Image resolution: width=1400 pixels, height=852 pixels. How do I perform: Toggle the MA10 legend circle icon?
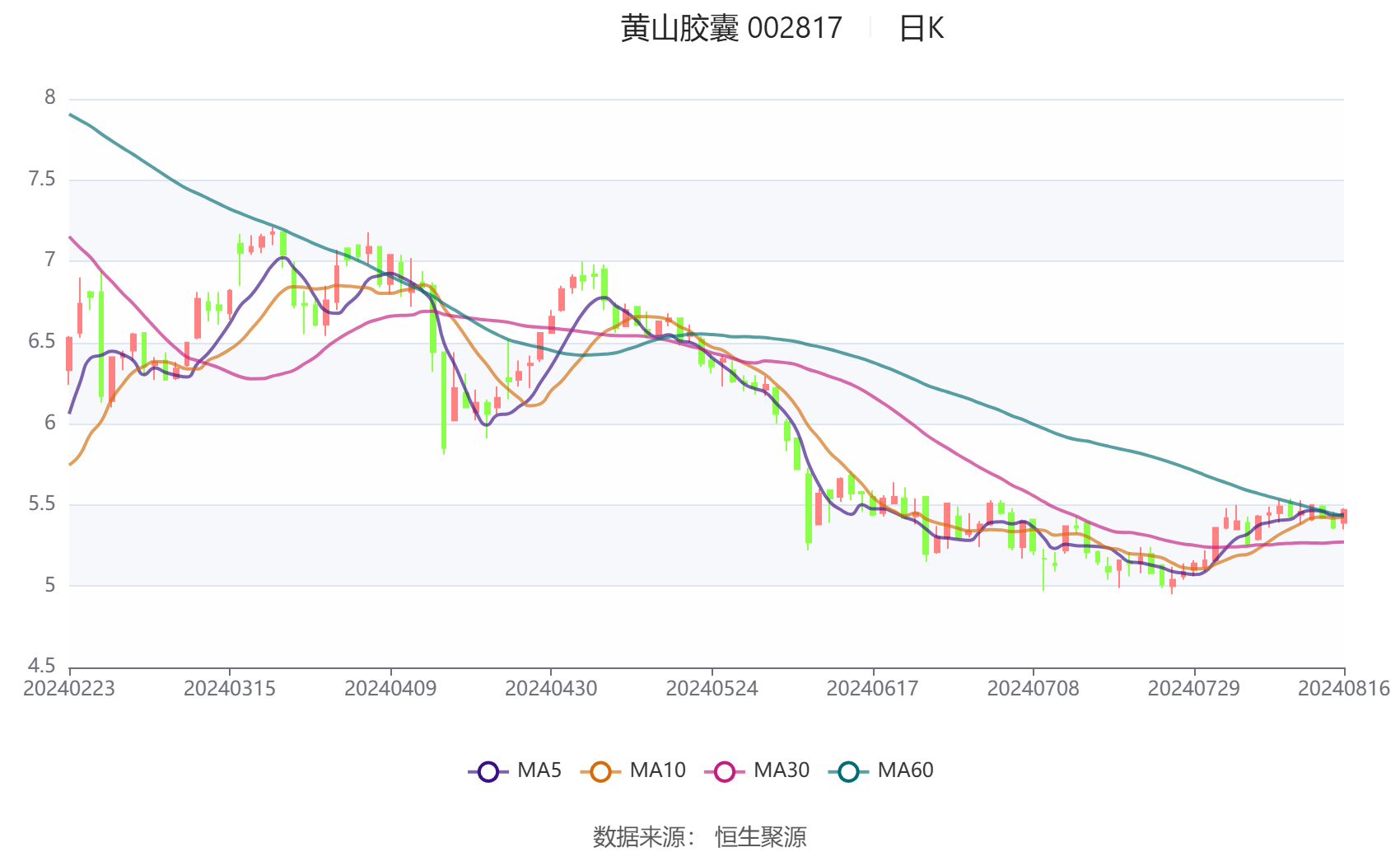(600, 771)
